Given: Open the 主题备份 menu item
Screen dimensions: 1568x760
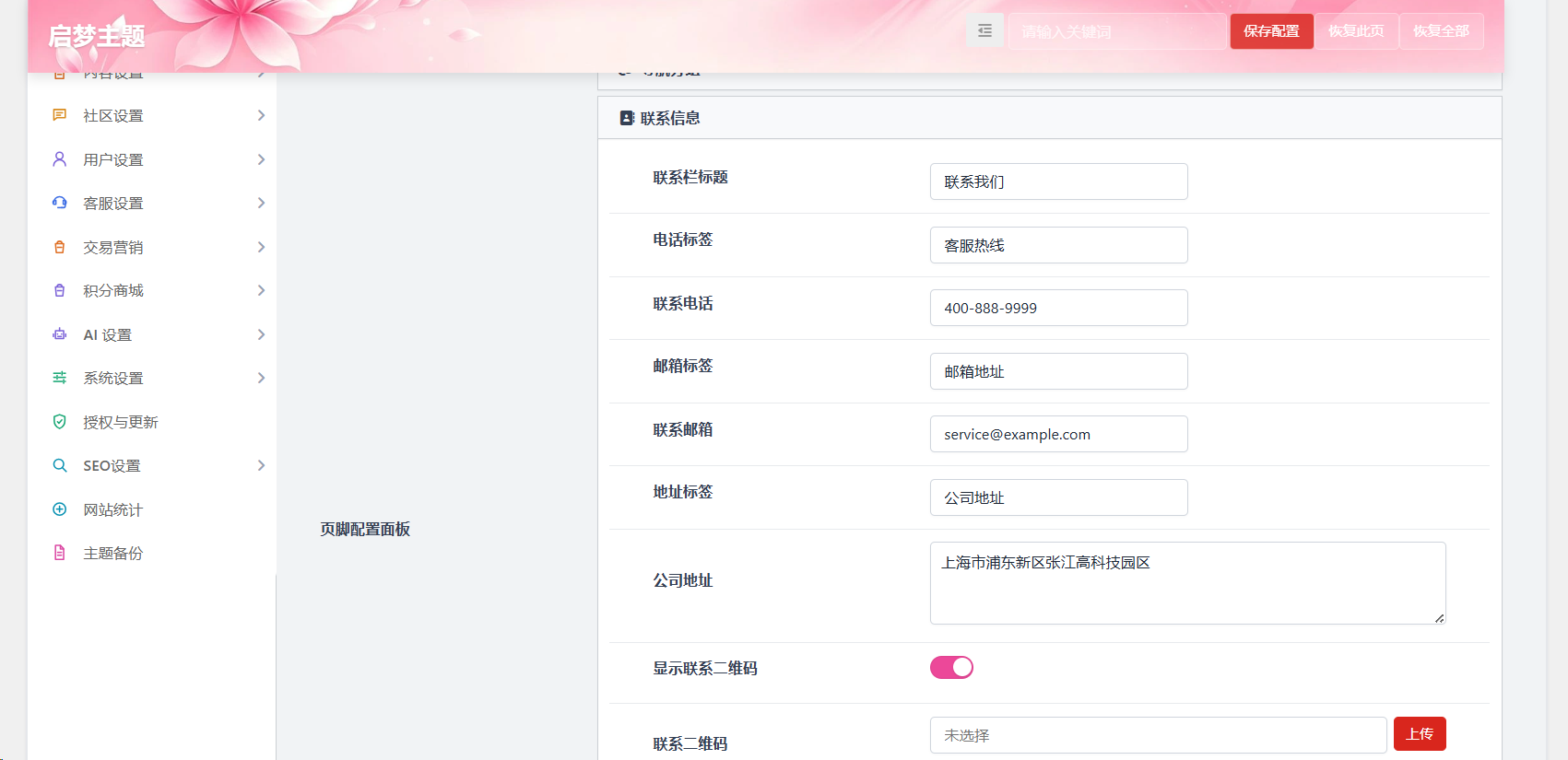Looking at the screenshot, I should [152, 553].
